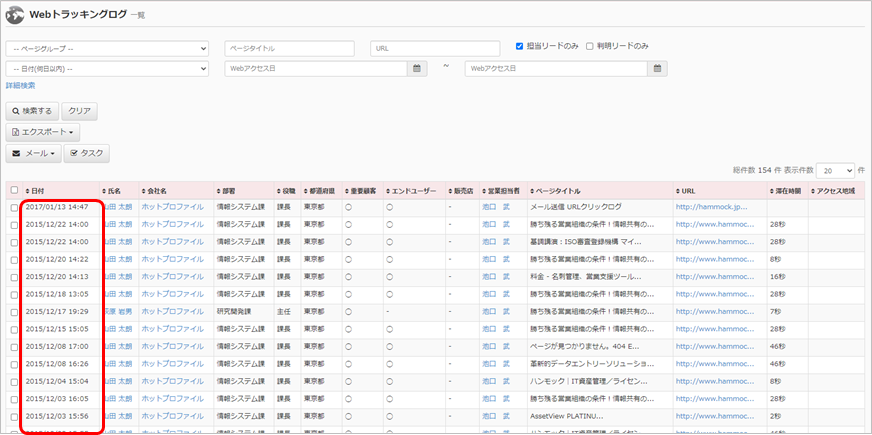Sort the table by URL column header
The image size is (872, 435).
pyautogui.click(x=685, y=191)
